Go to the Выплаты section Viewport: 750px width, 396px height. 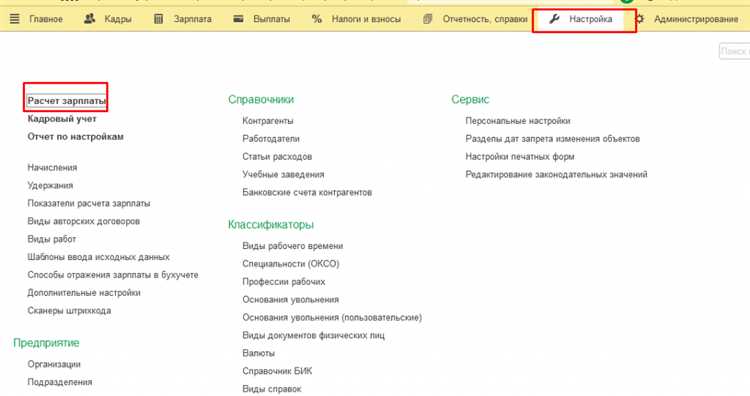pyautogui.click(x=272, y=19)
